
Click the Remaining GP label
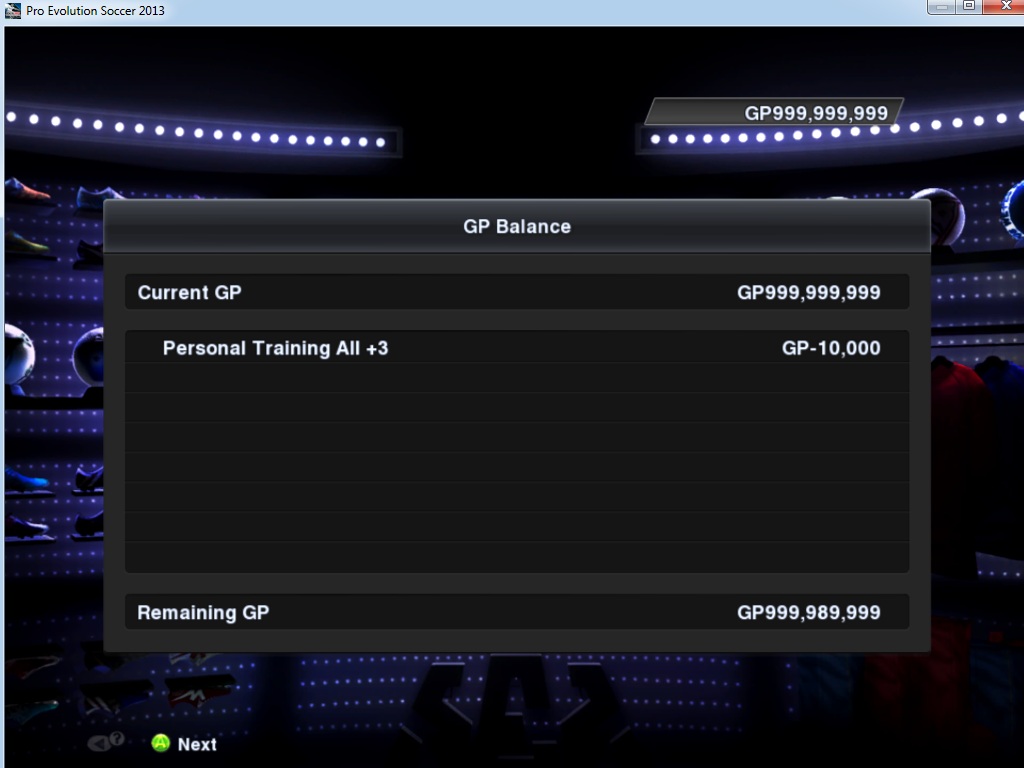pos(203,613)
